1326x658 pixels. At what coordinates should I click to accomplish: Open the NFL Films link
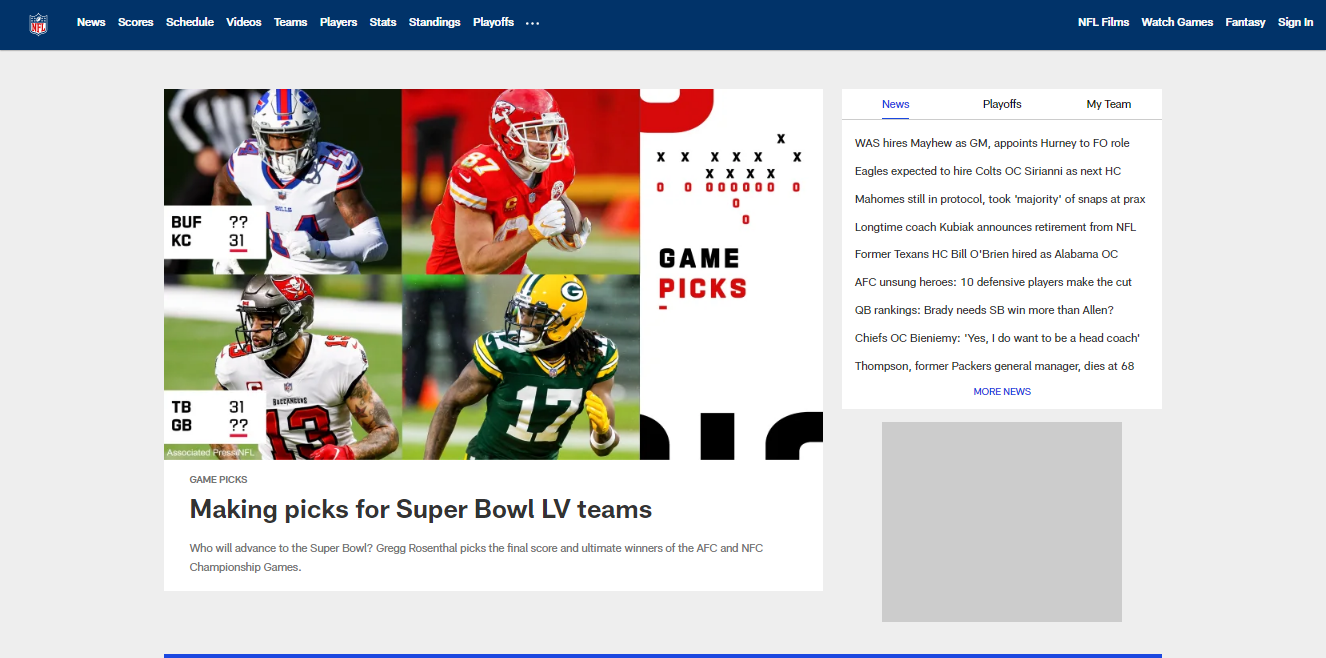pos(1103,22)
